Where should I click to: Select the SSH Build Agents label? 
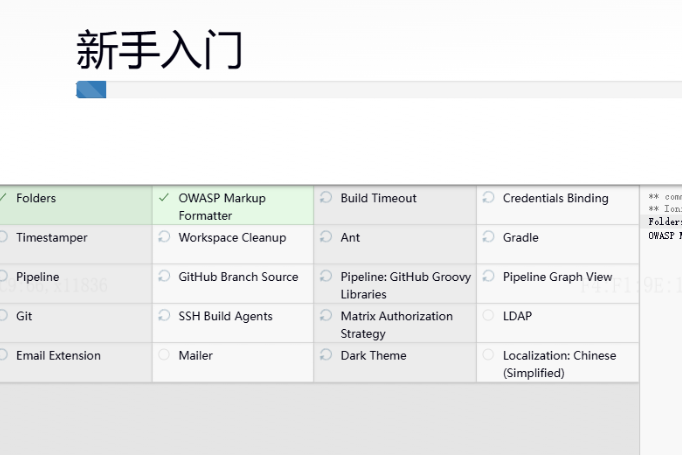pyautogui.click(x=225, y=316)
